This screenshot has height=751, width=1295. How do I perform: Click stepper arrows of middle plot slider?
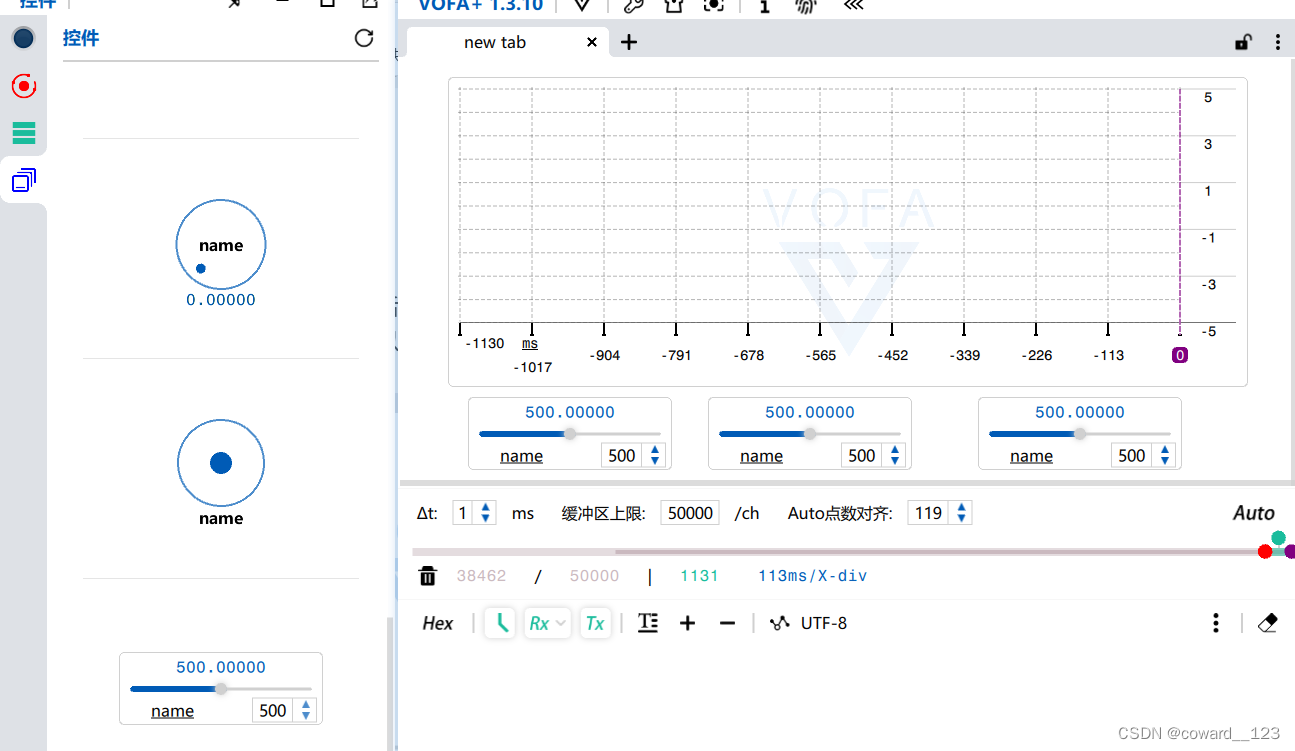tap(895, 456)
